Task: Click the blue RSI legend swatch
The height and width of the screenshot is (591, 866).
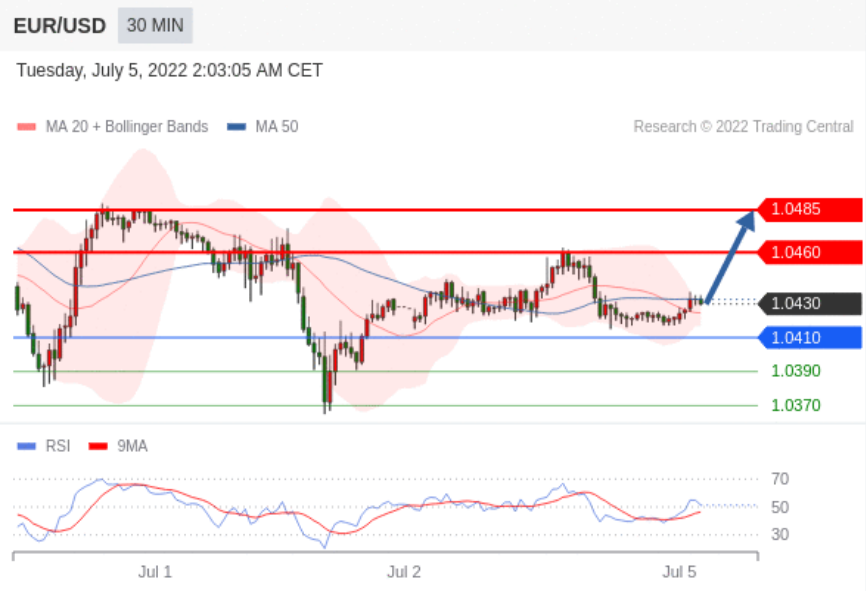Action: point(27,446)
